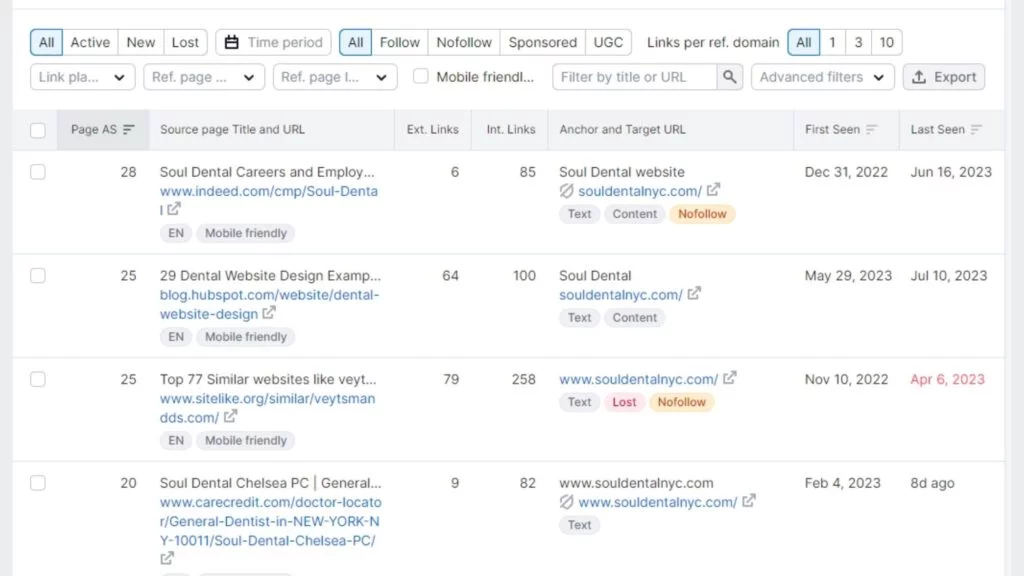Click the redirect icon in carecredit row target

(566, 502)
